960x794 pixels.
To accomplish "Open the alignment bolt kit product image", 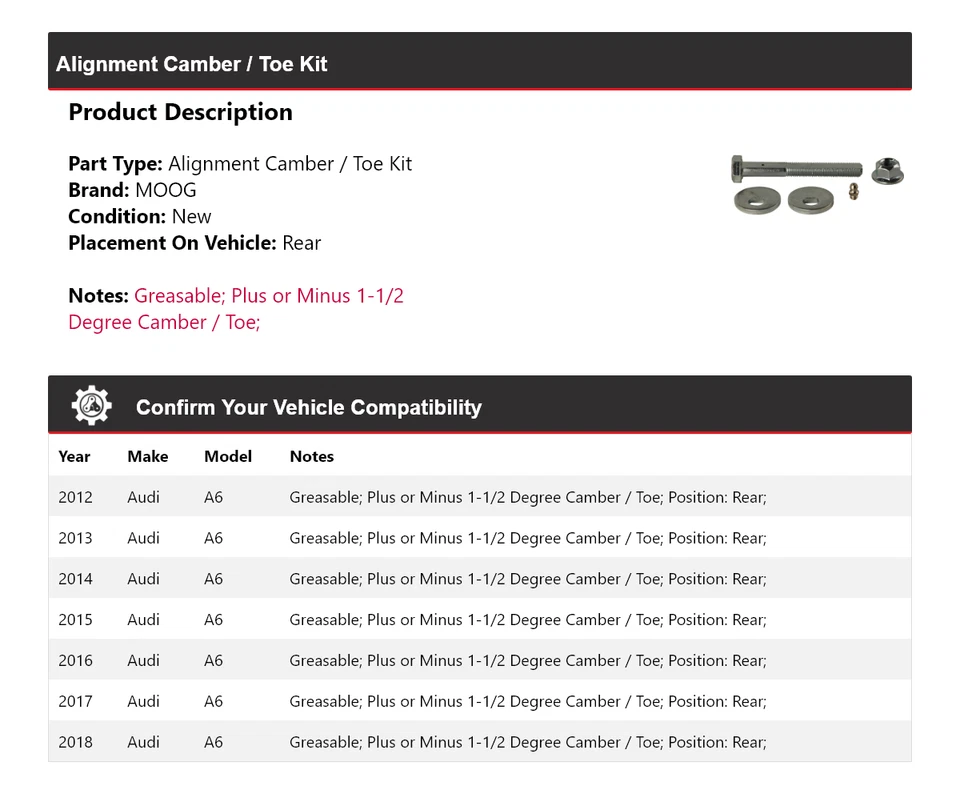I will coord(818,184).
